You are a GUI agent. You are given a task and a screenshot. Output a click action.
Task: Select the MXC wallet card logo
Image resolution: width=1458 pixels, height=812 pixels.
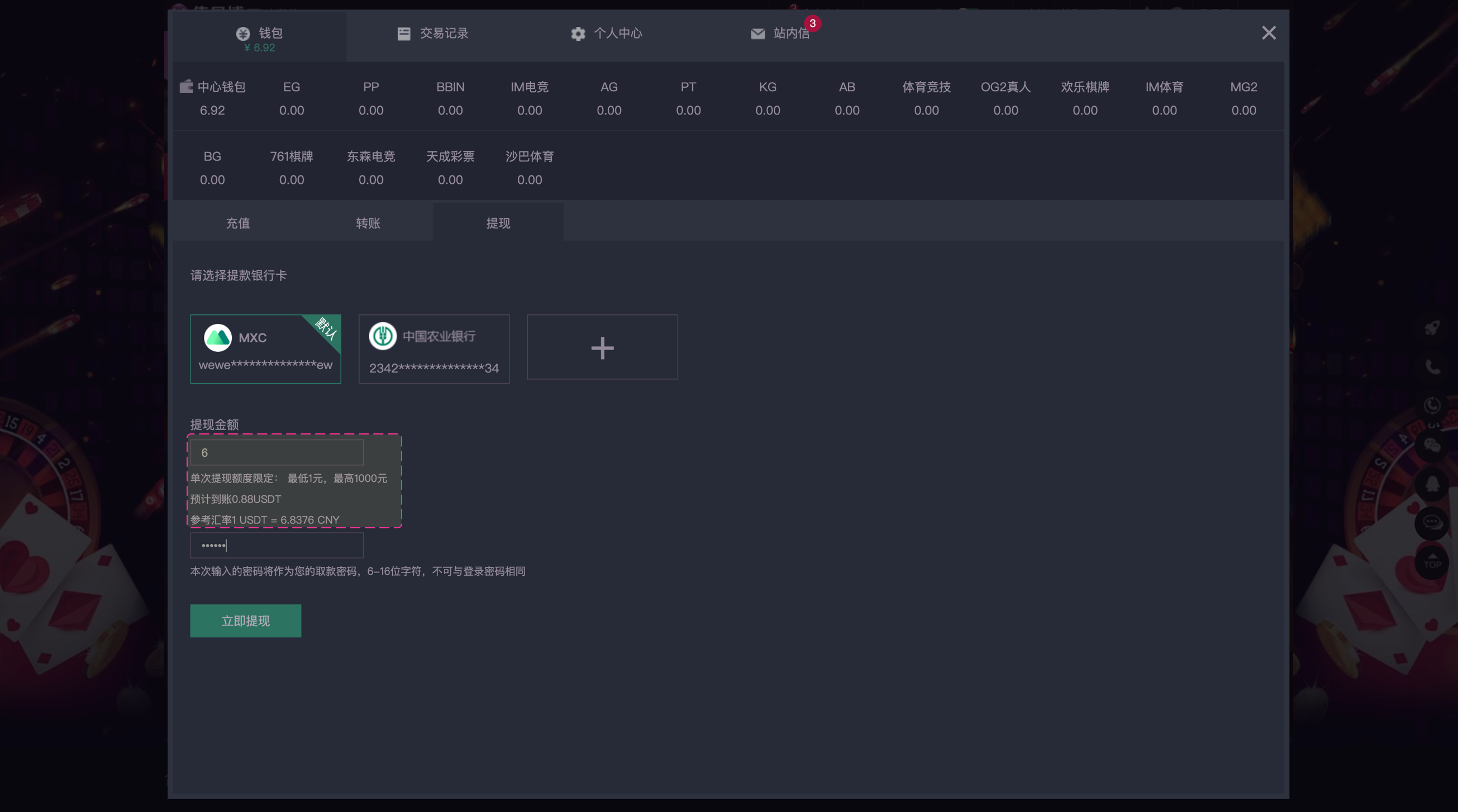coord(218,338)
